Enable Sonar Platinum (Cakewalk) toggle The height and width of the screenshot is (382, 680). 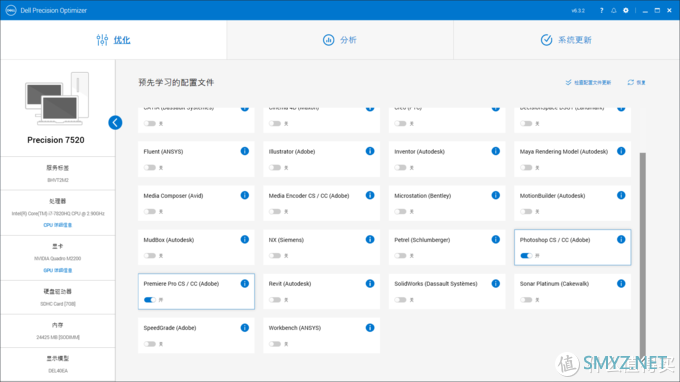(x=526, y=300)
